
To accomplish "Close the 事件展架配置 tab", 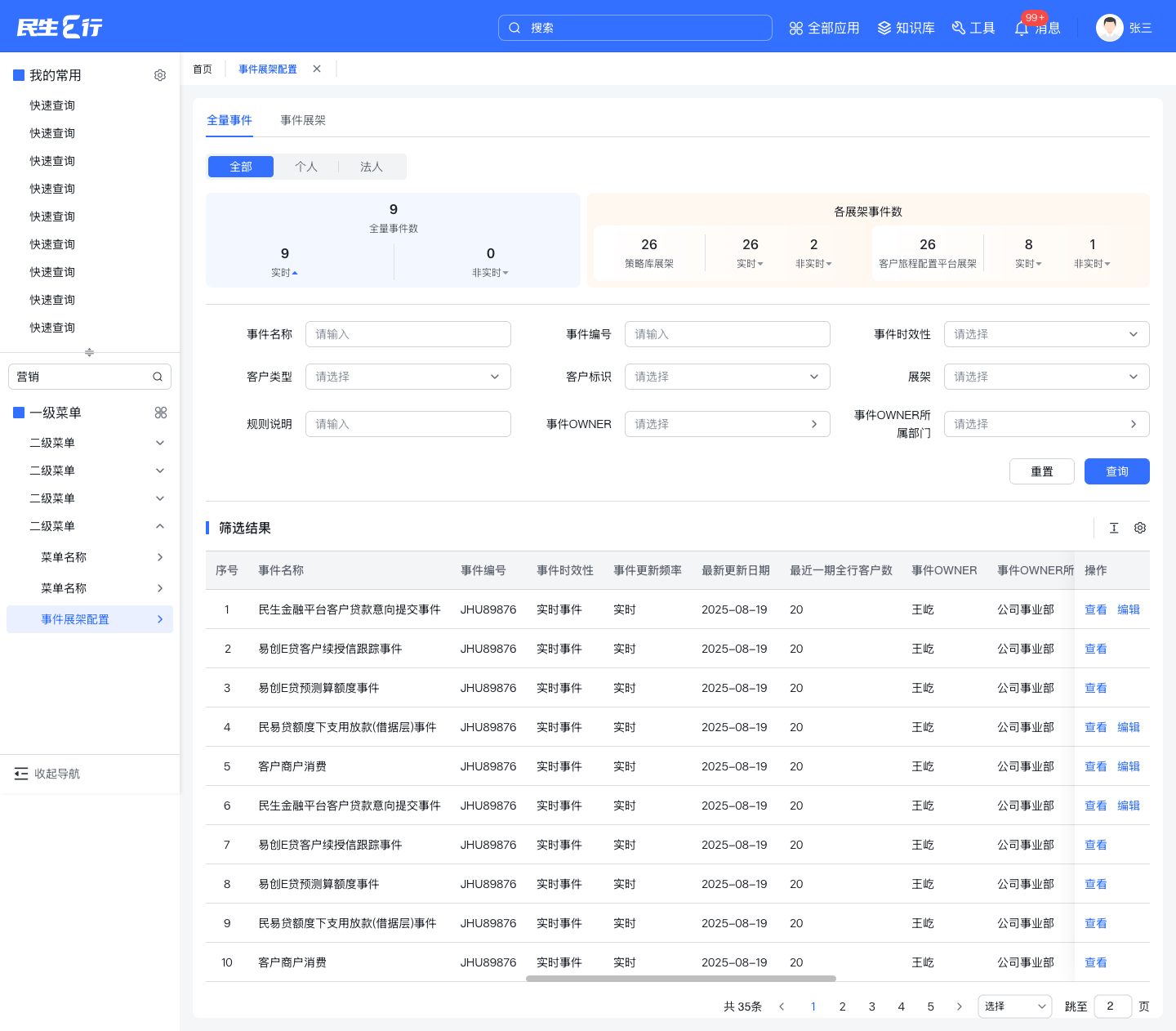I will tap(317, 69).
